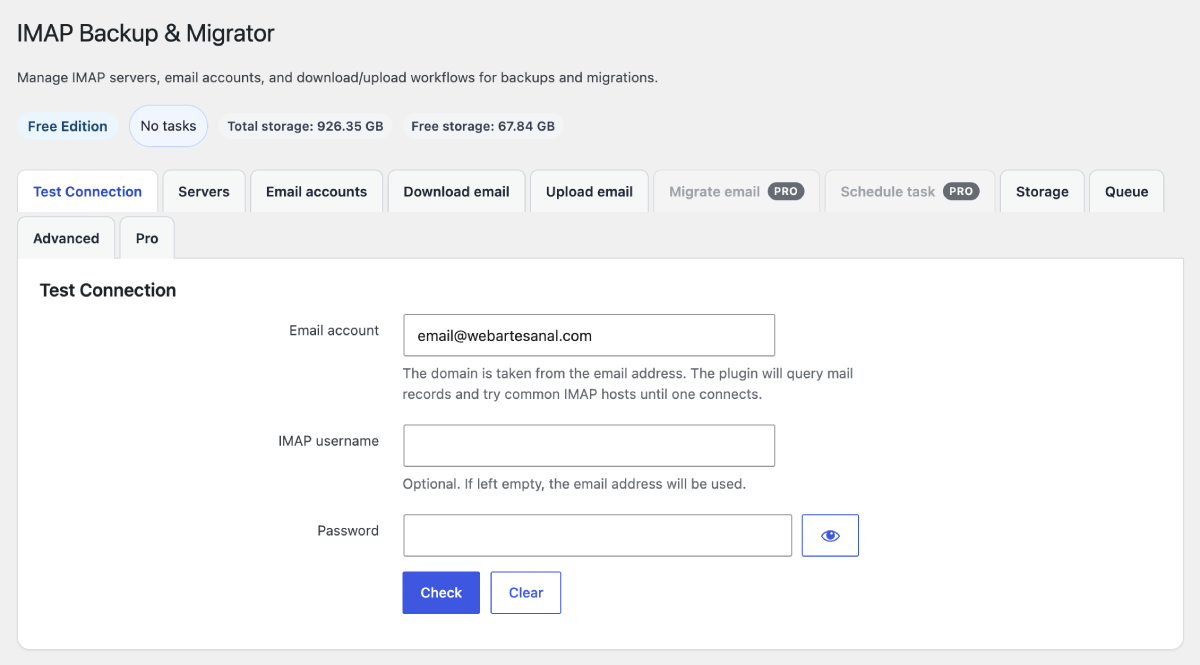Toggle password visibility eye icon
This screenshot has width=1200, height=665.
830,535
